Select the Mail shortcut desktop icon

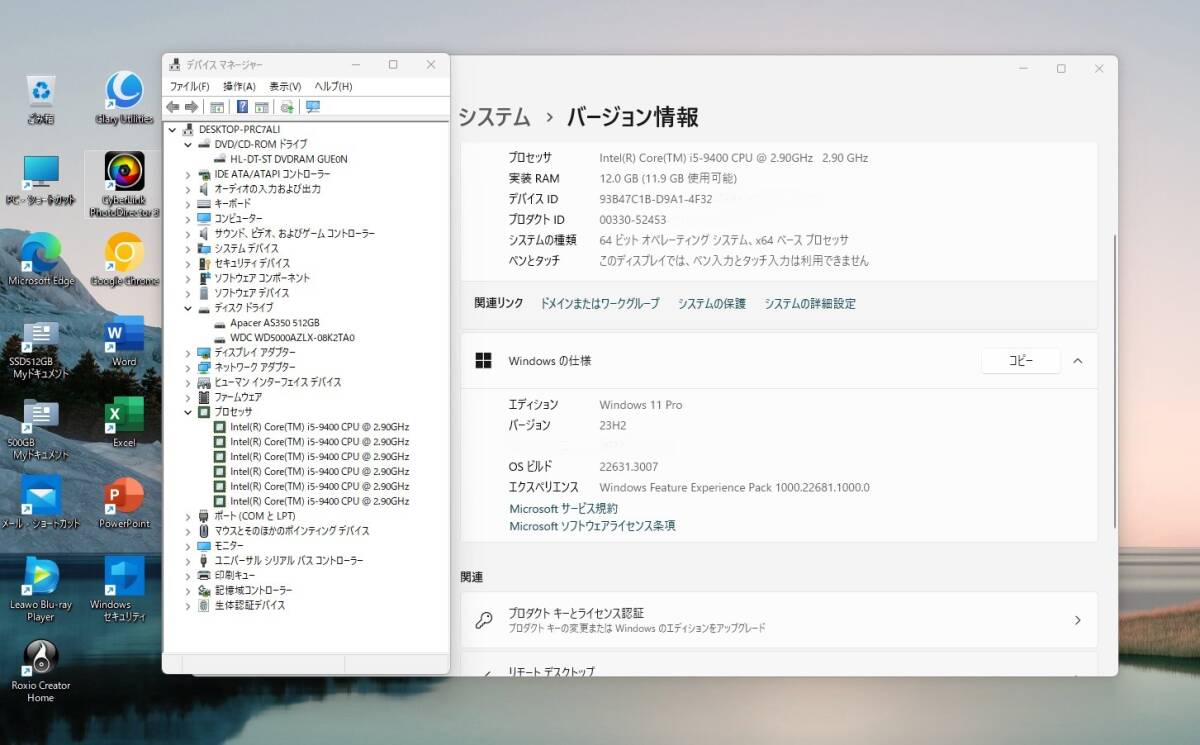[x=41, y=503]
